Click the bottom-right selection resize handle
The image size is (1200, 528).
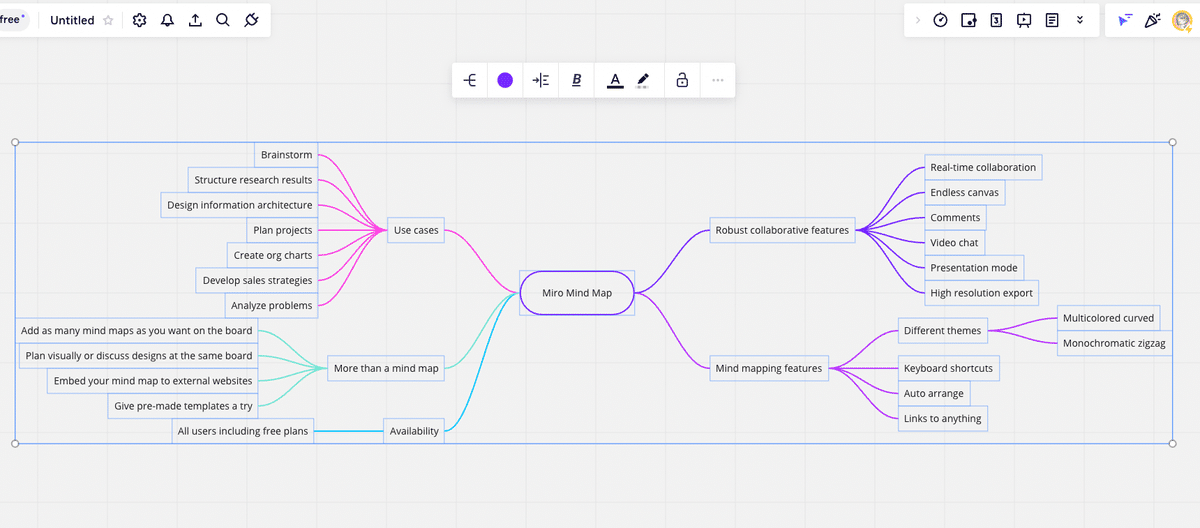click(1174, 442)
